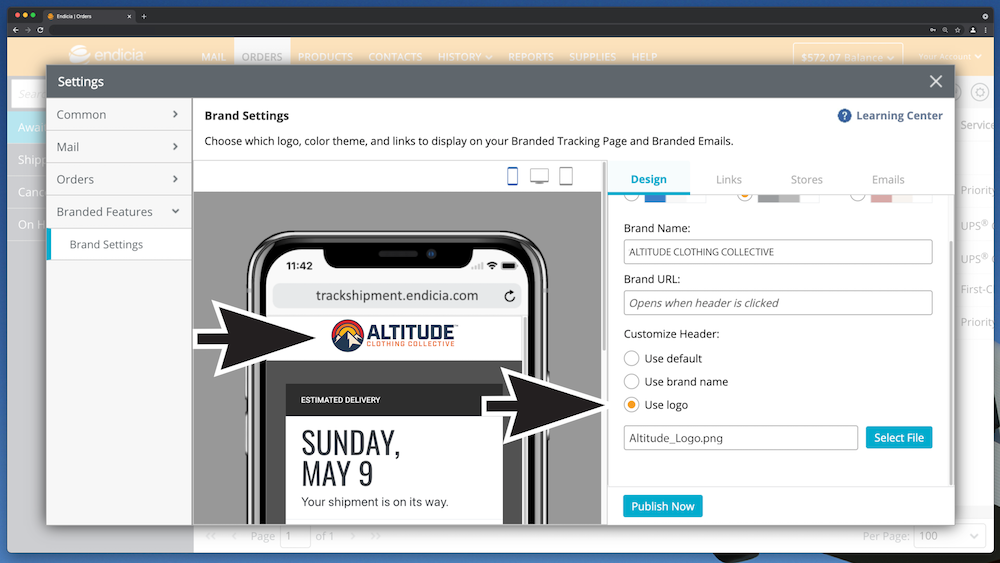Open the Learning Center link
1000x563 pixels.
(899, 115)
